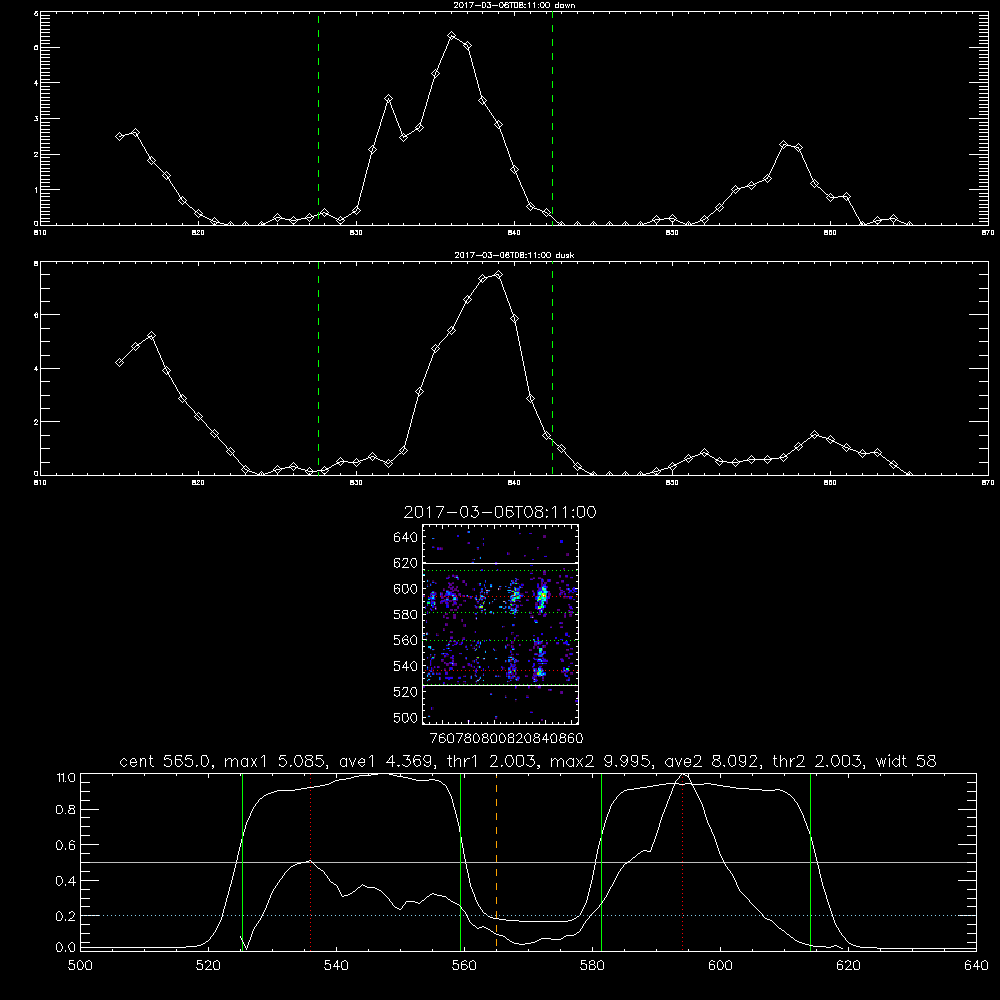The width and height of the screenshot is (1000, 1000).
Task: Click x-axis label '600' under bottom plot
Action: (x=720, y=966)
